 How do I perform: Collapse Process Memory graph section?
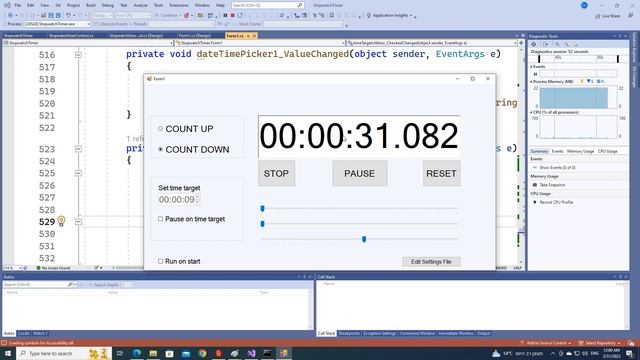[x=531, y=82]
